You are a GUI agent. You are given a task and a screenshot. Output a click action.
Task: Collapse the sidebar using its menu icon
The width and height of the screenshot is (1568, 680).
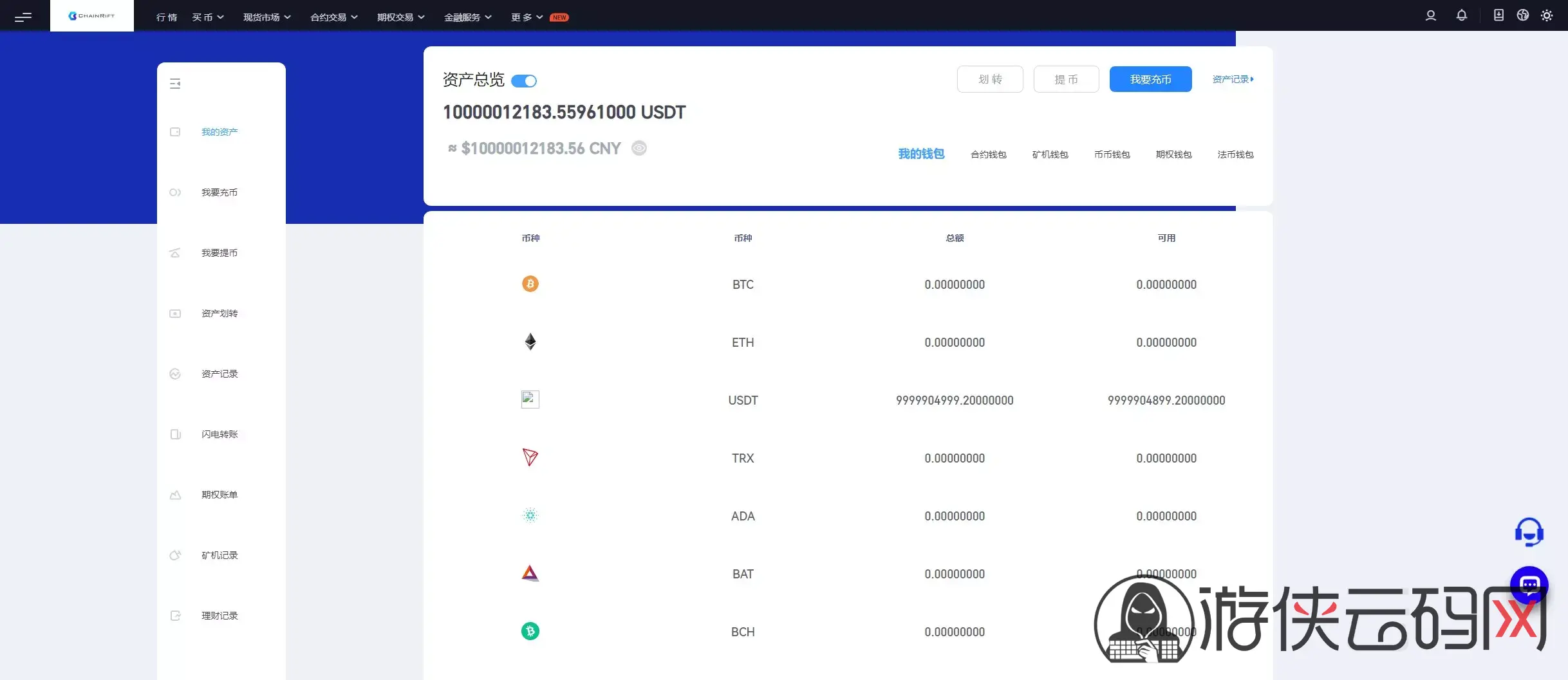tap(175, 84)
